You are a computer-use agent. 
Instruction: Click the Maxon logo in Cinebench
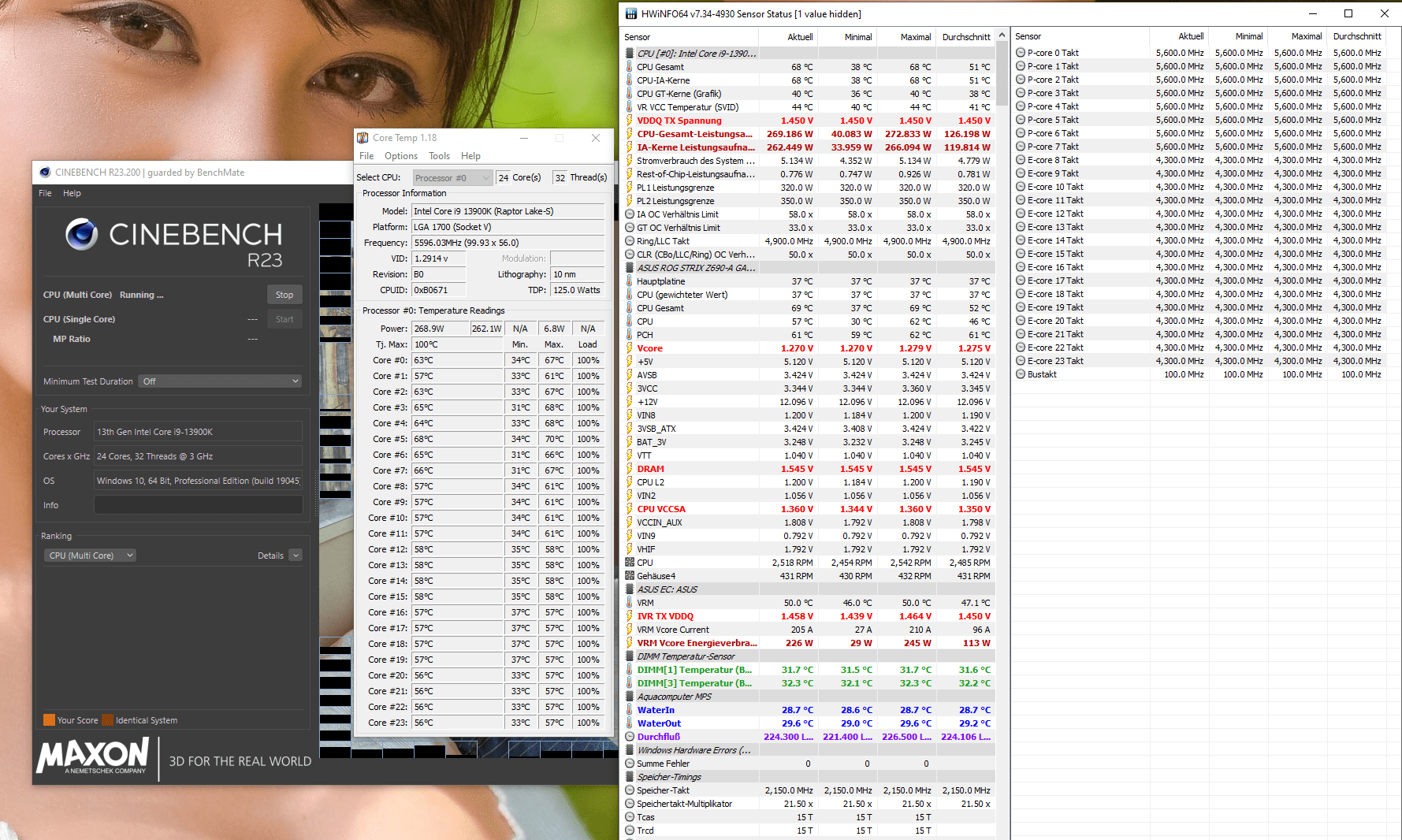click(93, 756)
